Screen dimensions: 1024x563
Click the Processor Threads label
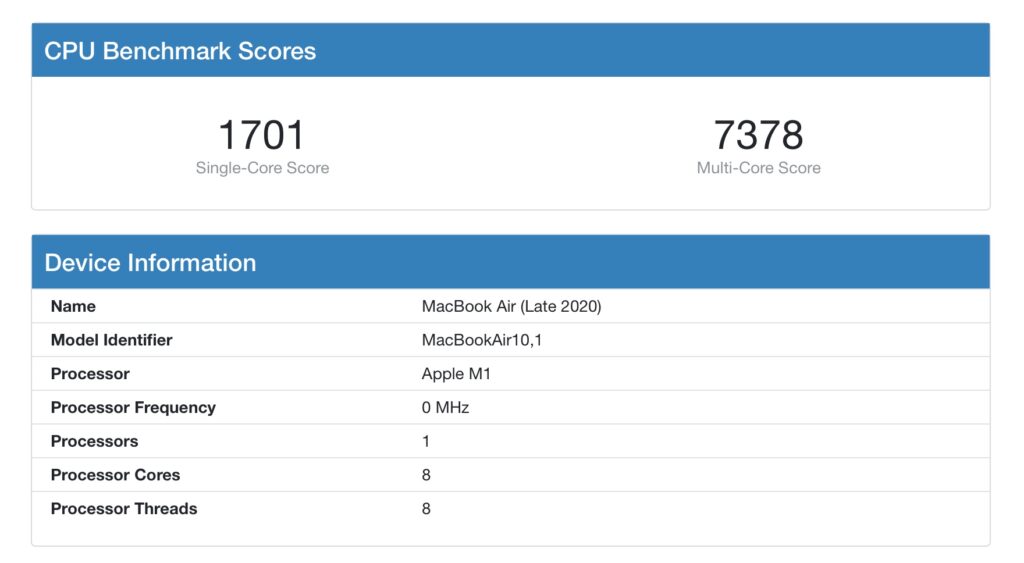pyautogui.click(x=124, y=509)
